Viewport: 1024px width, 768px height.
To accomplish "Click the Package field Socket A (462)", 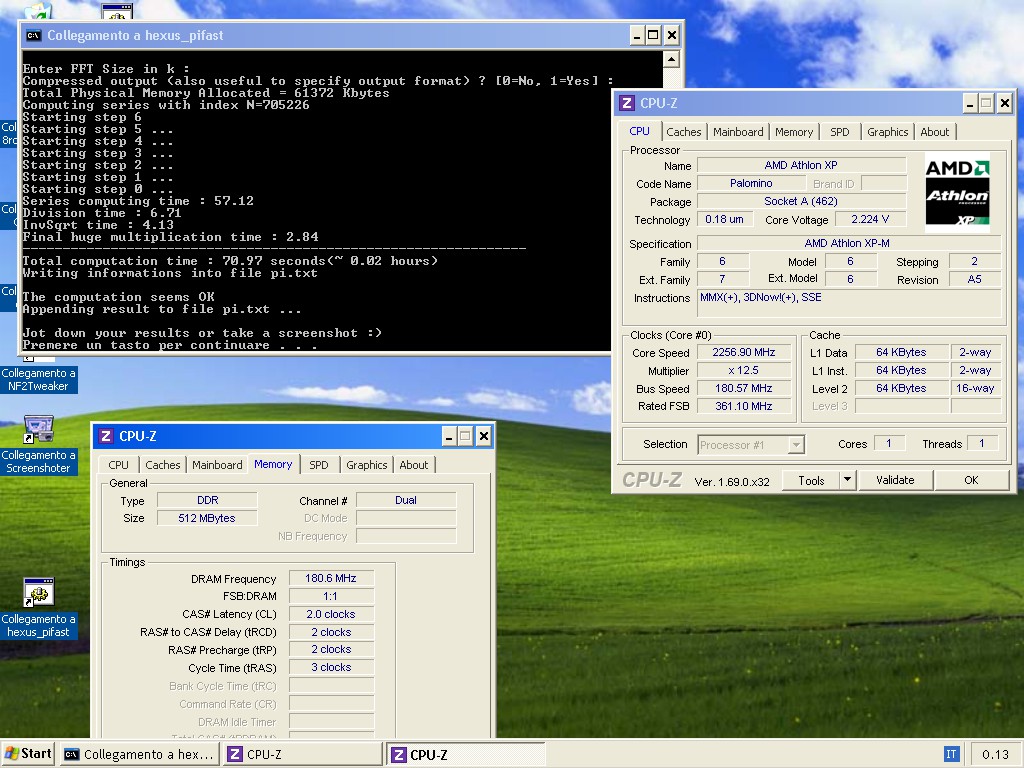I will (x=801, y=201).
